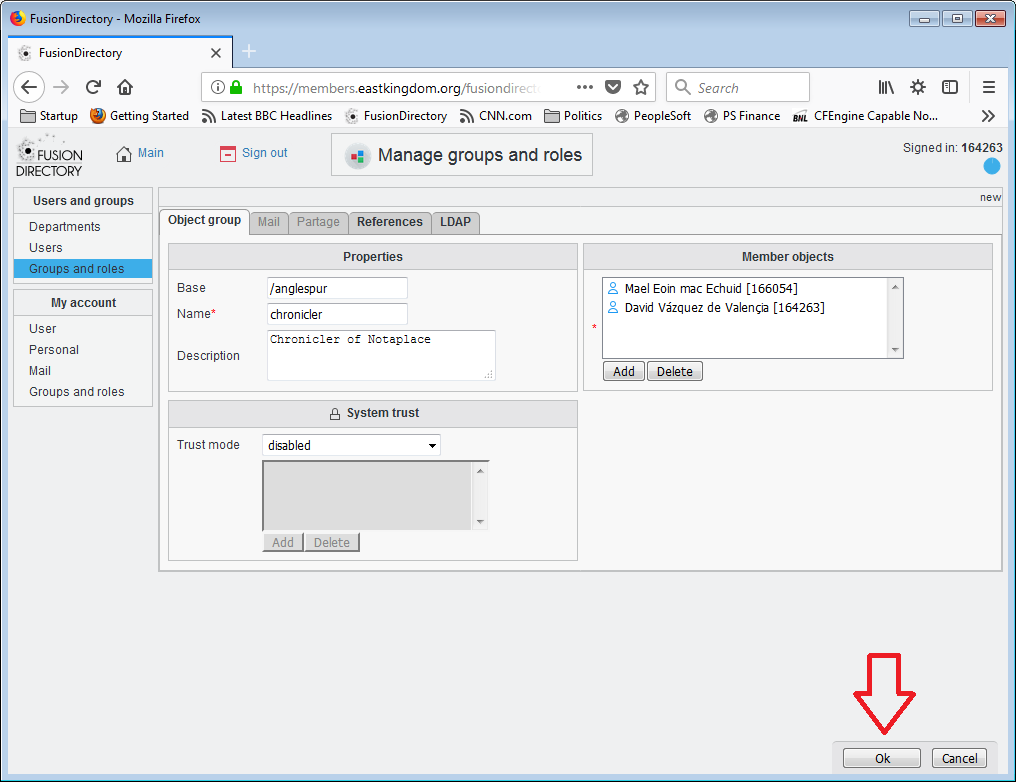Click the Sign out link text
Image resolution: width=1016 pixels, height=782 pixels.
click(x=264, y=153)
